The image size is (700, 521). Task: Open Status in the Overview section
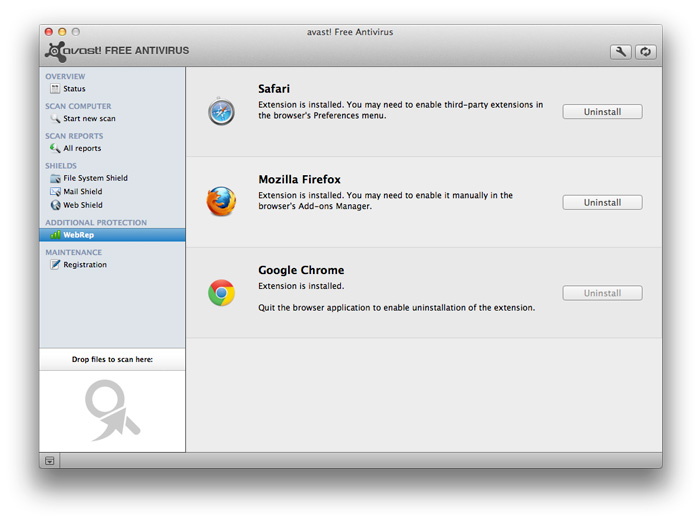pyautogui.click(x=74, y=89)
